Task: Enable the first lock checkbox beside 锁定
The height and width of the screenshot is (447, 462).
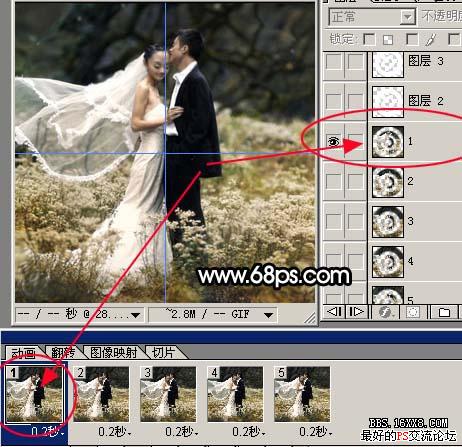Action: click(369, 39)
